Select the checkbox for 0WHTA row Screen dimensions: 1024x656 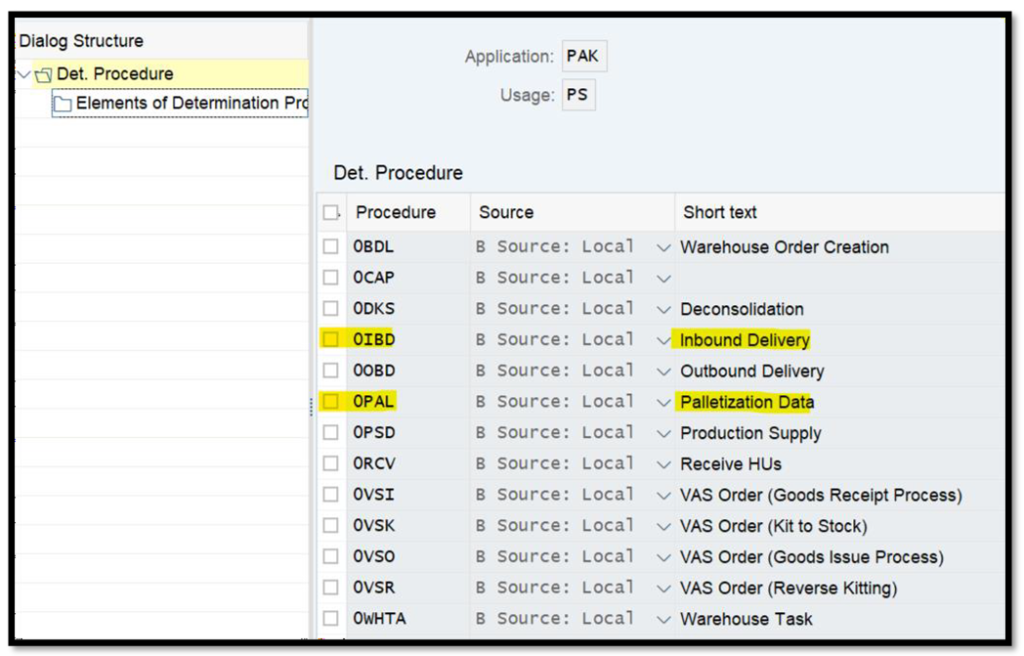click(x=330, y=619)
